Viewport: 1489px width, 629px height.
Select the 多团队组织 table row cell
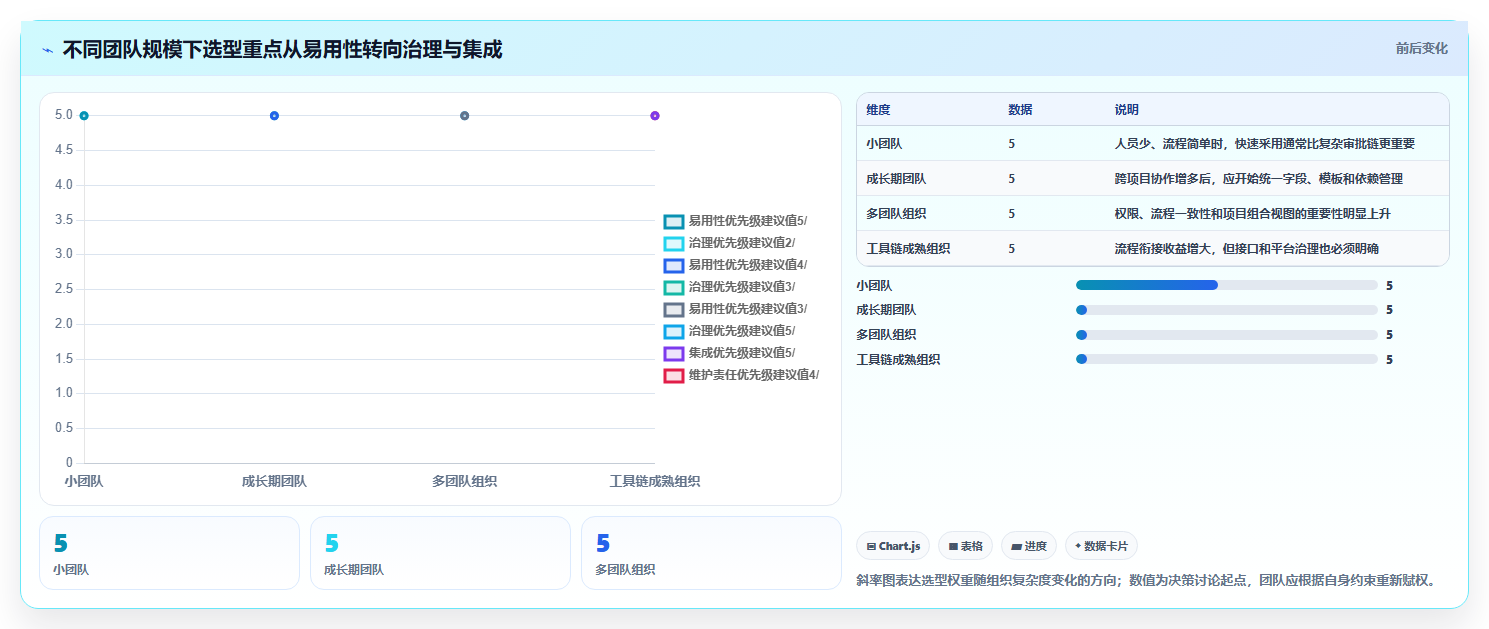[897, 214]
